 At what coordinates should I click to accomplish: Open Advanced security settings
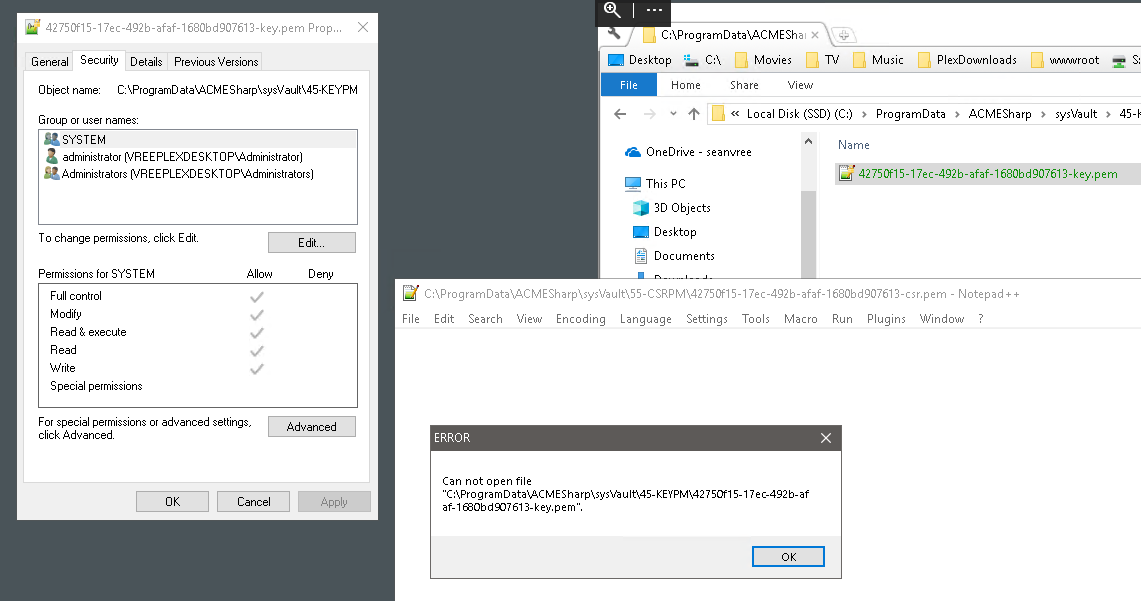311,427
